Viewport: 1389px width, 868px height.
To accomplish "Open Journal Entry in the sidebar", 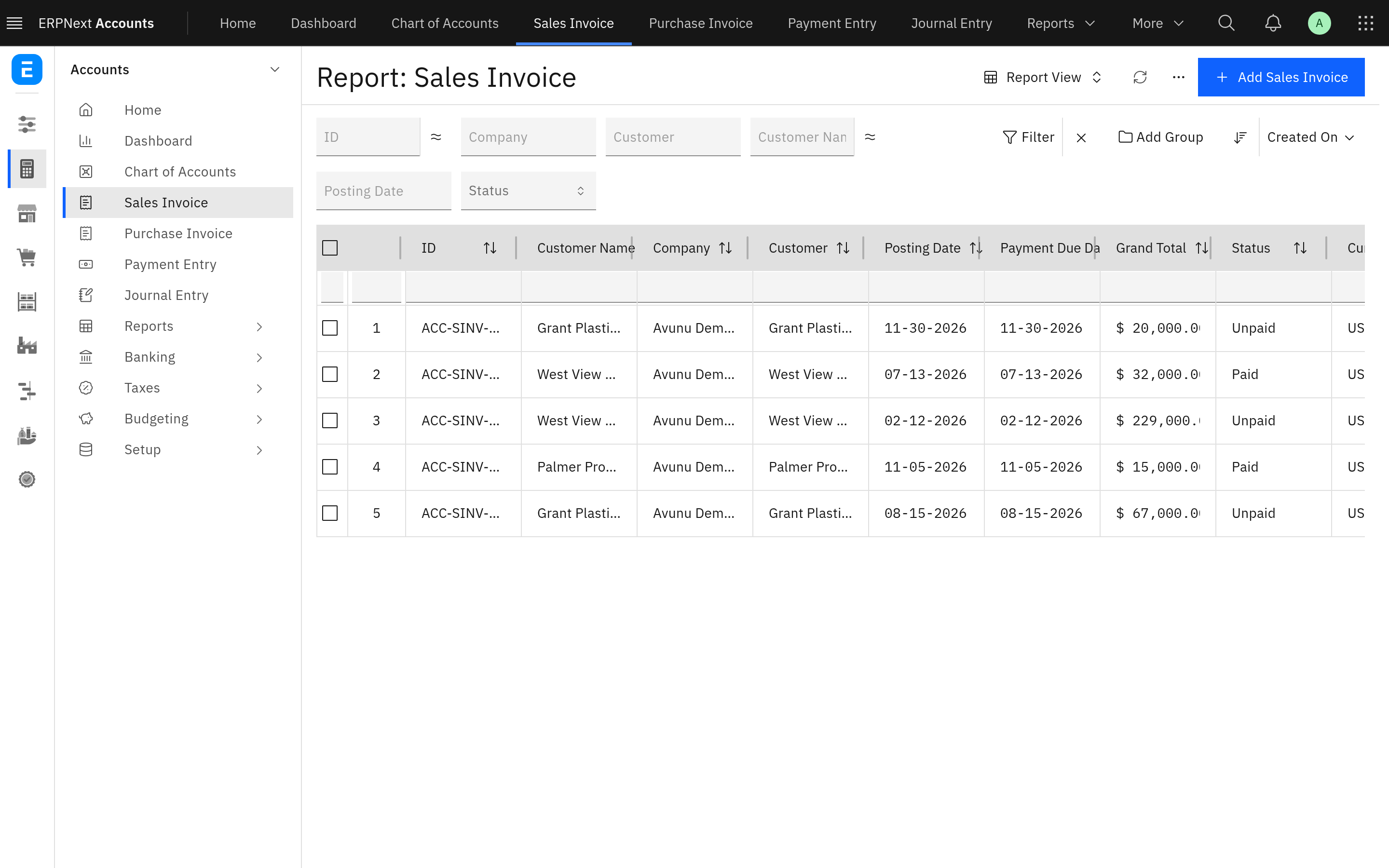I will 178,295.
